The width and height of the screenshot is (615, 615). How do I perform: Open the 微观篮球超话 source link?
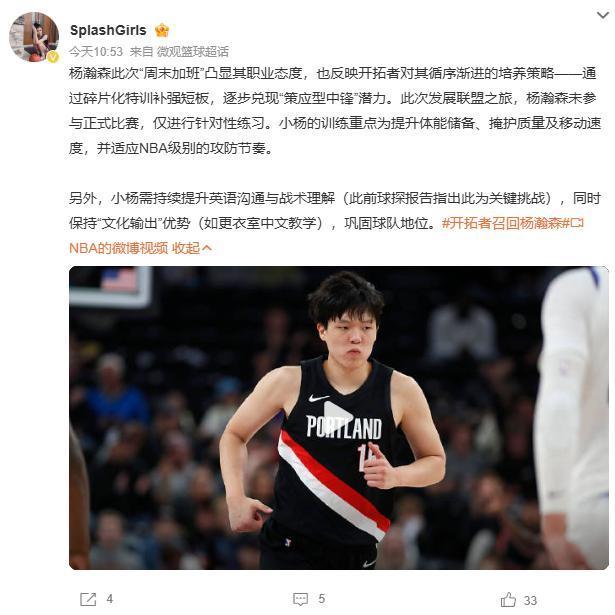(193, 51)
